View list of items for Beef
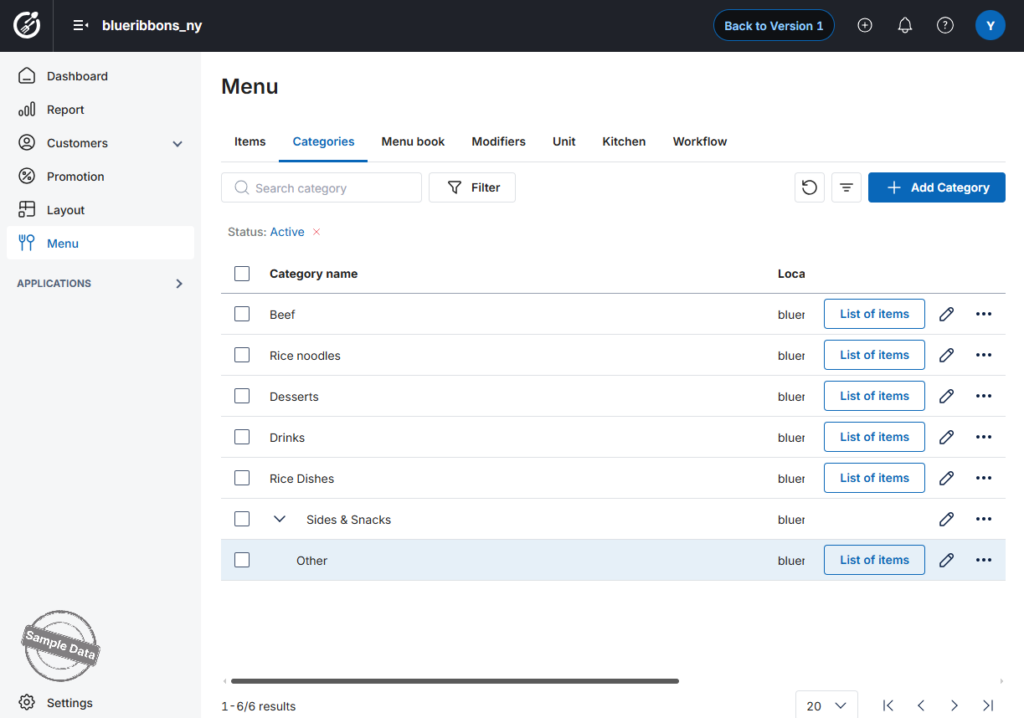The width and height of the screenshot is (1024, 718). pos(874,314)
